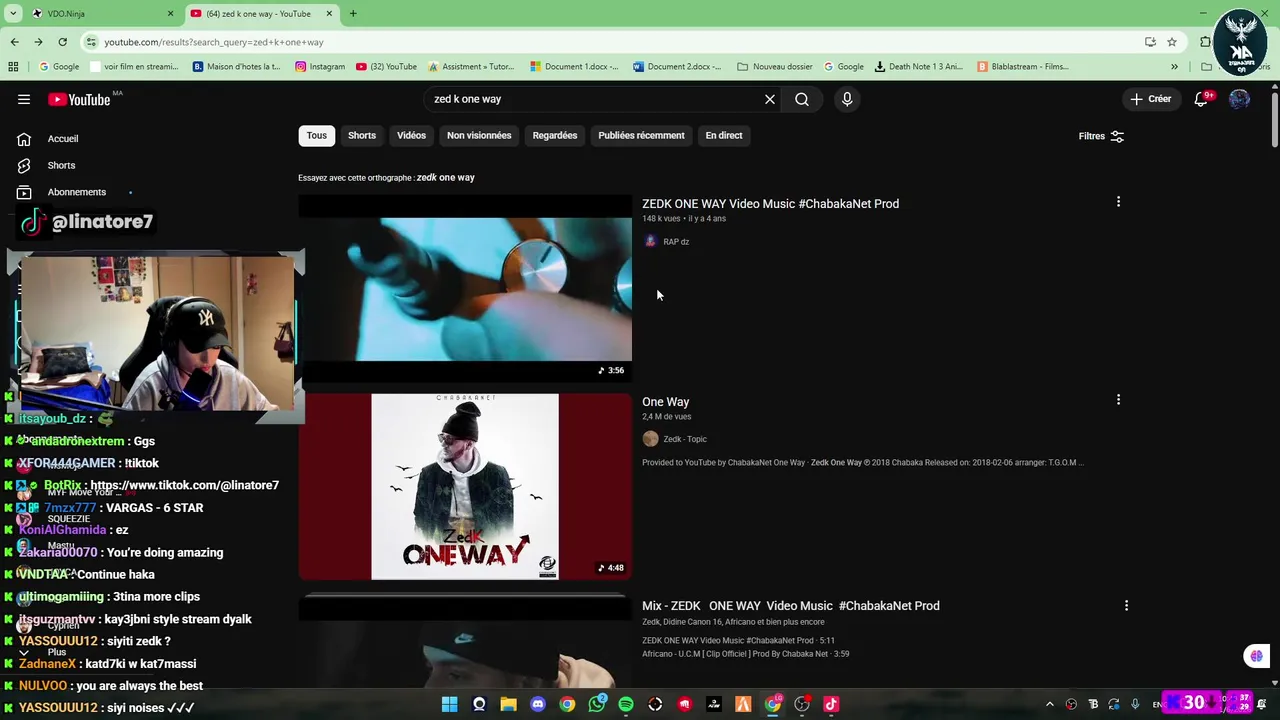Open the Maison d'hotes bookmark
Screen dimensions: 1280x720
[x=237, y=67]
